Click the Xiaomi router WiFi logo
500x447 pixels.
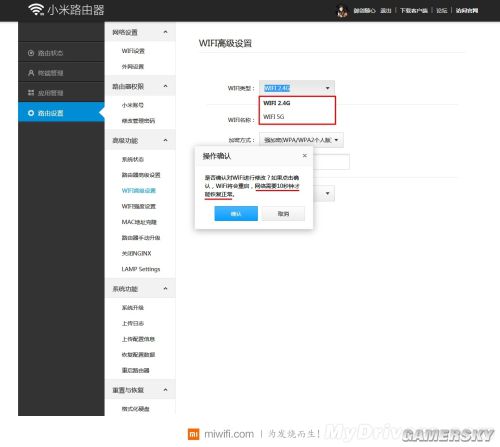[x=36, y=10]
